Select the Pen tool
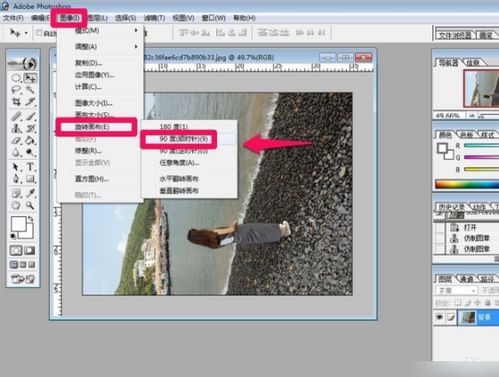This screenshot has height=377, width=499. click(16, 179)
